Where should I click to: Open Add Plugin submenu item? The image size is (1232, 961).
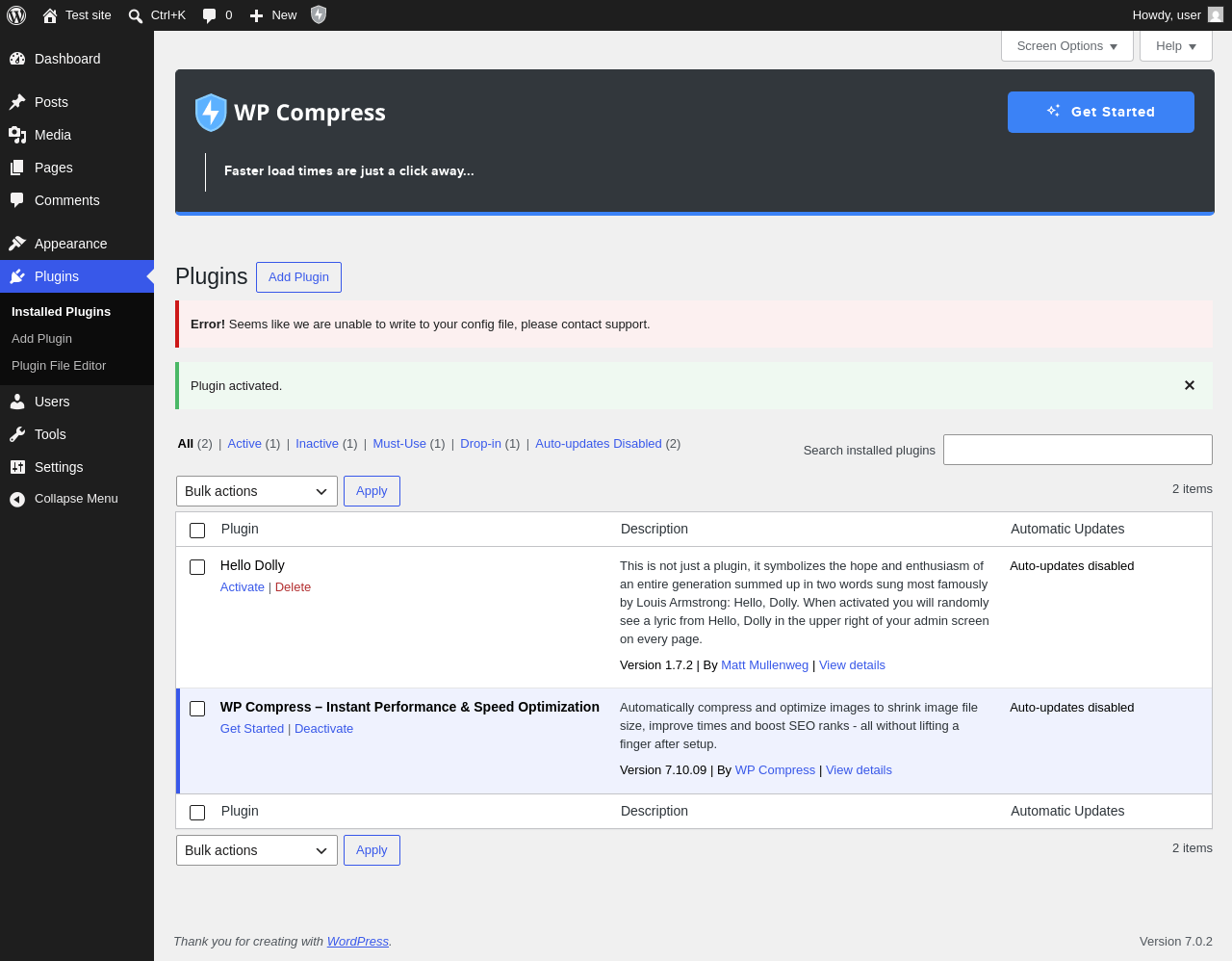[x=41, y=339]
